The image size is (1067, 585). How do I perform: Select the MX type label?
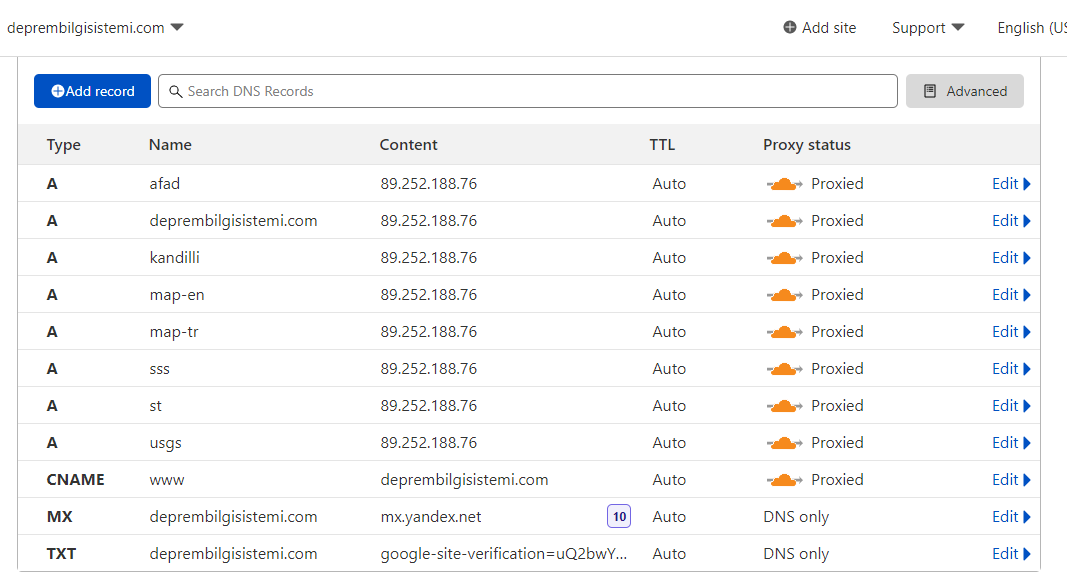pos(59,517)
